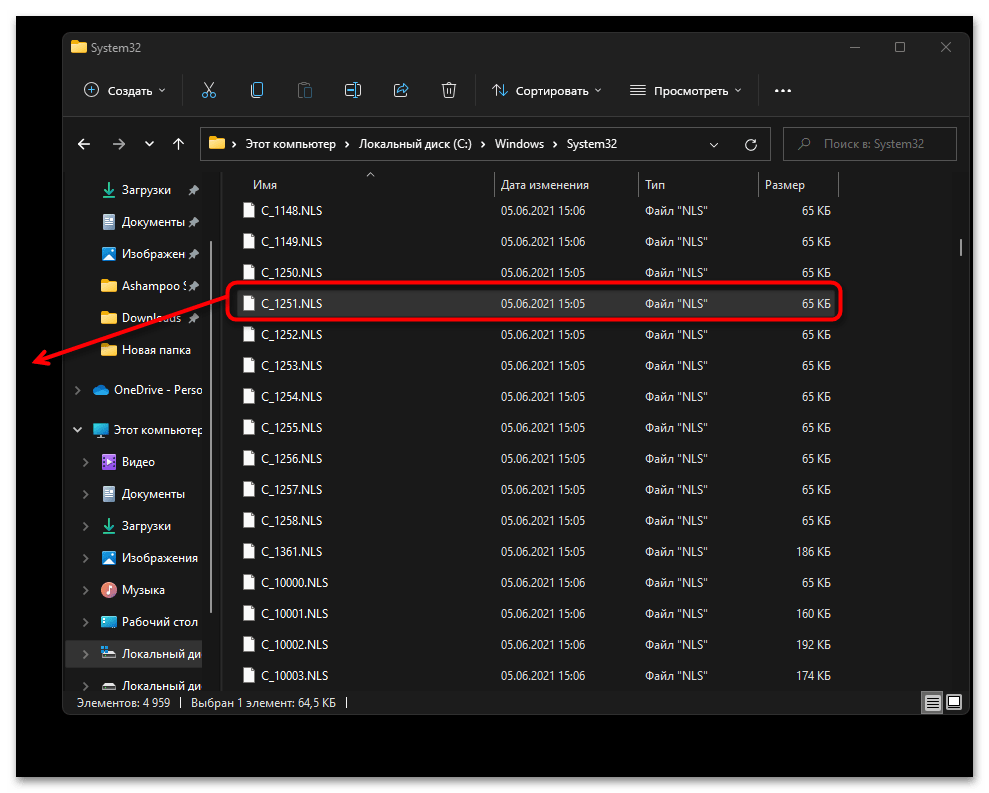Expand Видео in the sidebar
Screen dimensions: 989x793
click(x=85, y=461)
